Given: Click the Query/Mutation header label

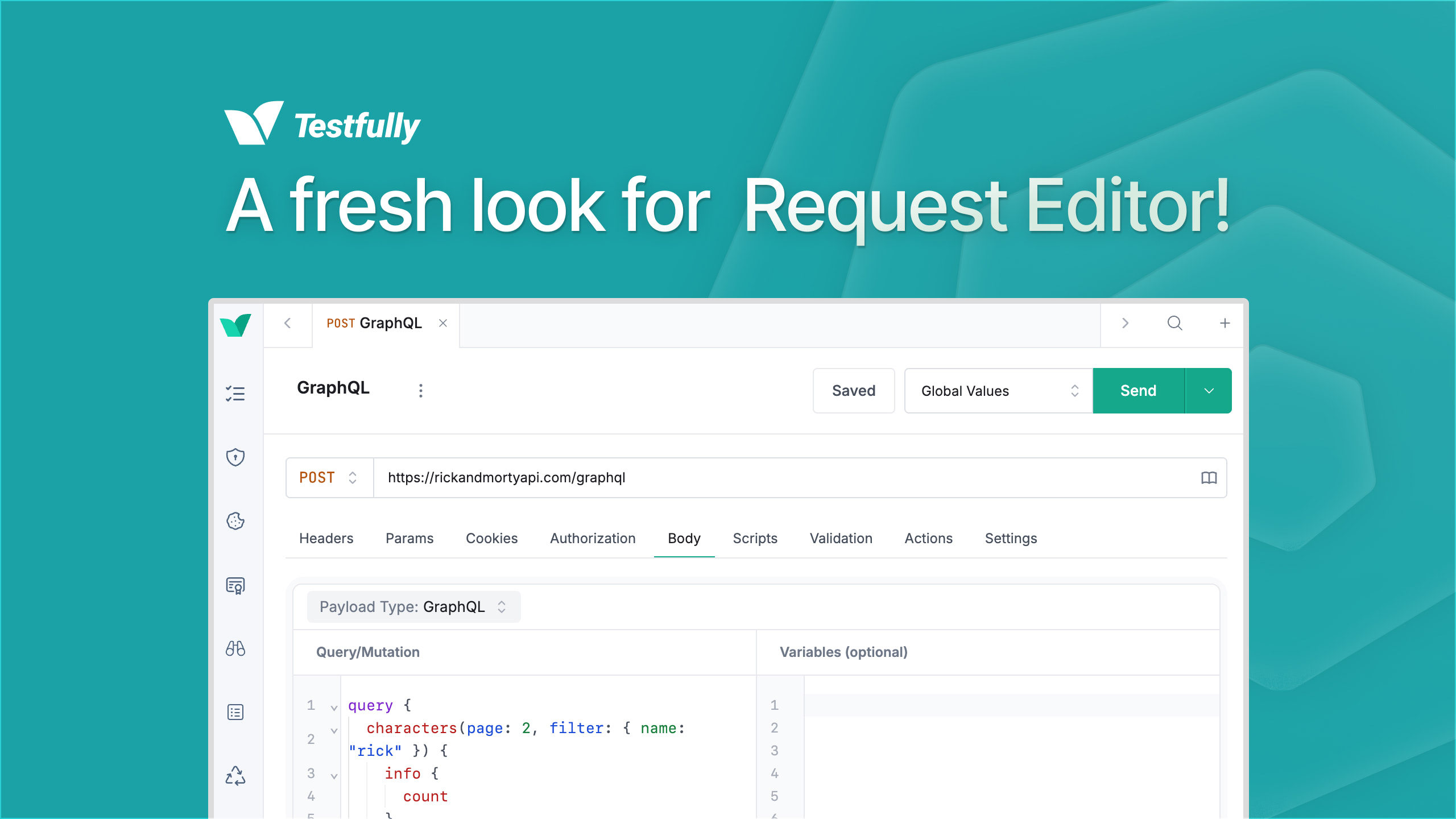Looking at the screenshot, I should pyautogui.click(x=368, y=652).
